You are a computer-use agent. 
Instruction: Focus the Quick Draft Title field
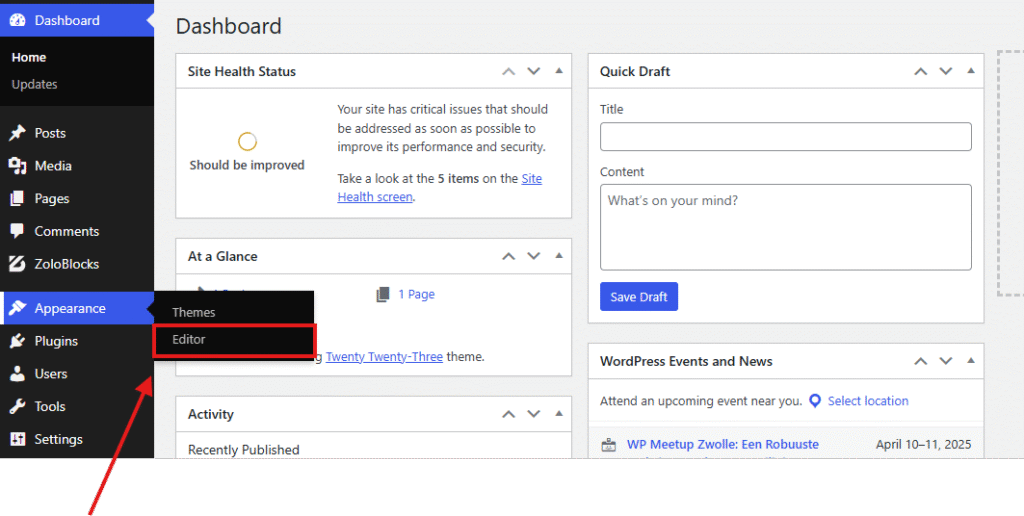pyautogui.click(x=786, y=137)
